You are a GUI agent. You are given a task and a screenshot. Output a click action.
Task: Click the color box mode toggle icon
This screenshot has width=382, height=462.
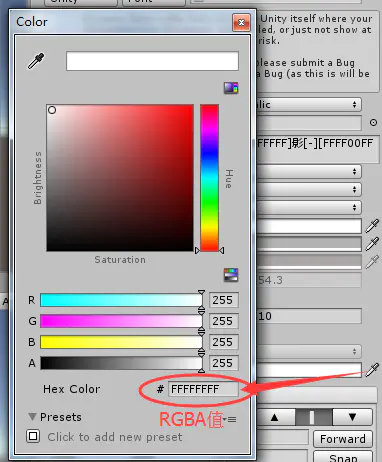pyautogui.click(x=231, y=88)
